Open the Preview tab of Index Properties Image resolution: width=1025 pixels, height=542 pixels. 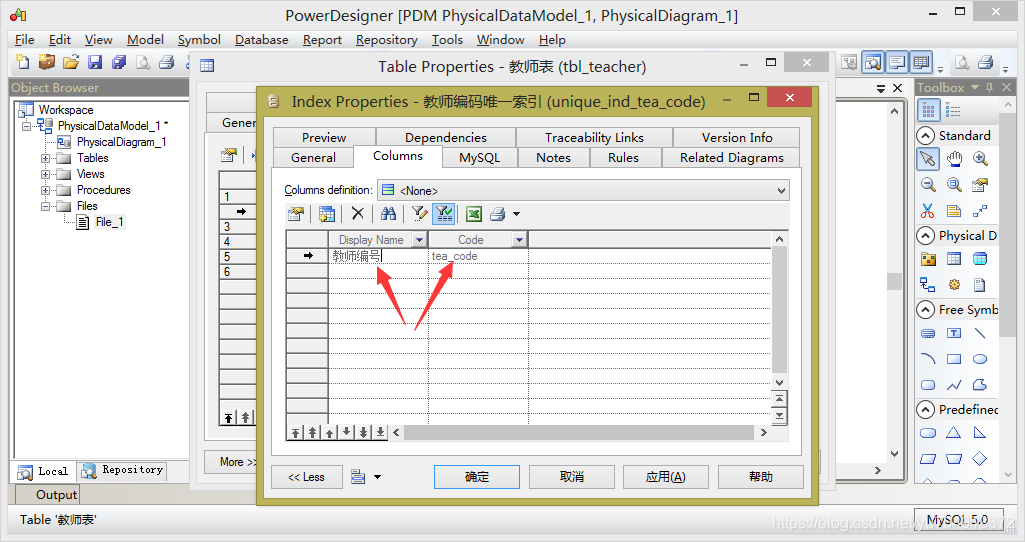324,137
